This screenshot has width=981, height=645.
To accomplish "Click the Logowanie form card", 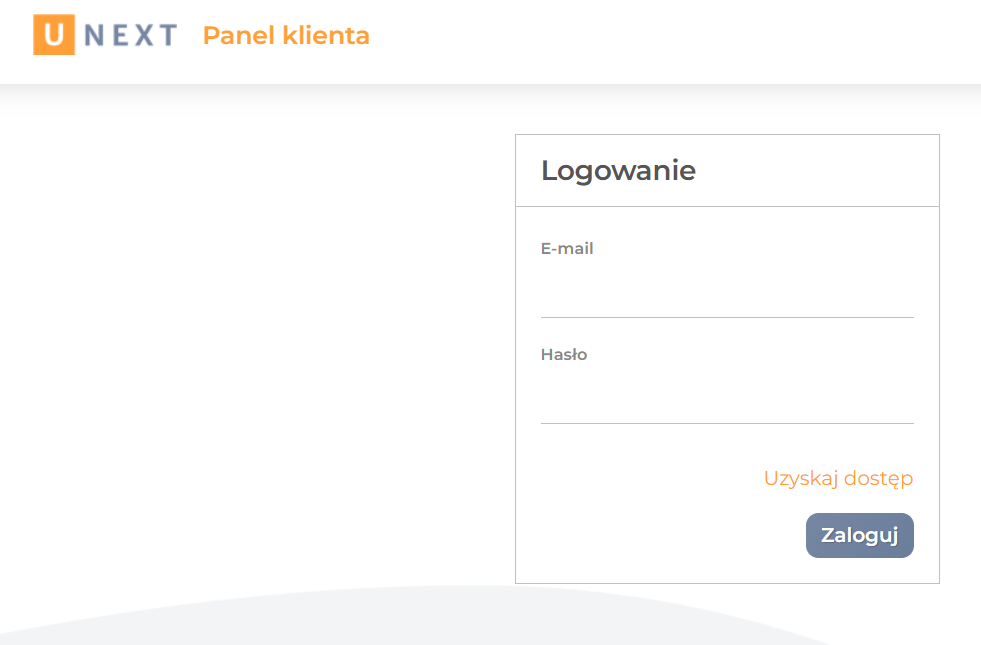I will tap(727, 360).
